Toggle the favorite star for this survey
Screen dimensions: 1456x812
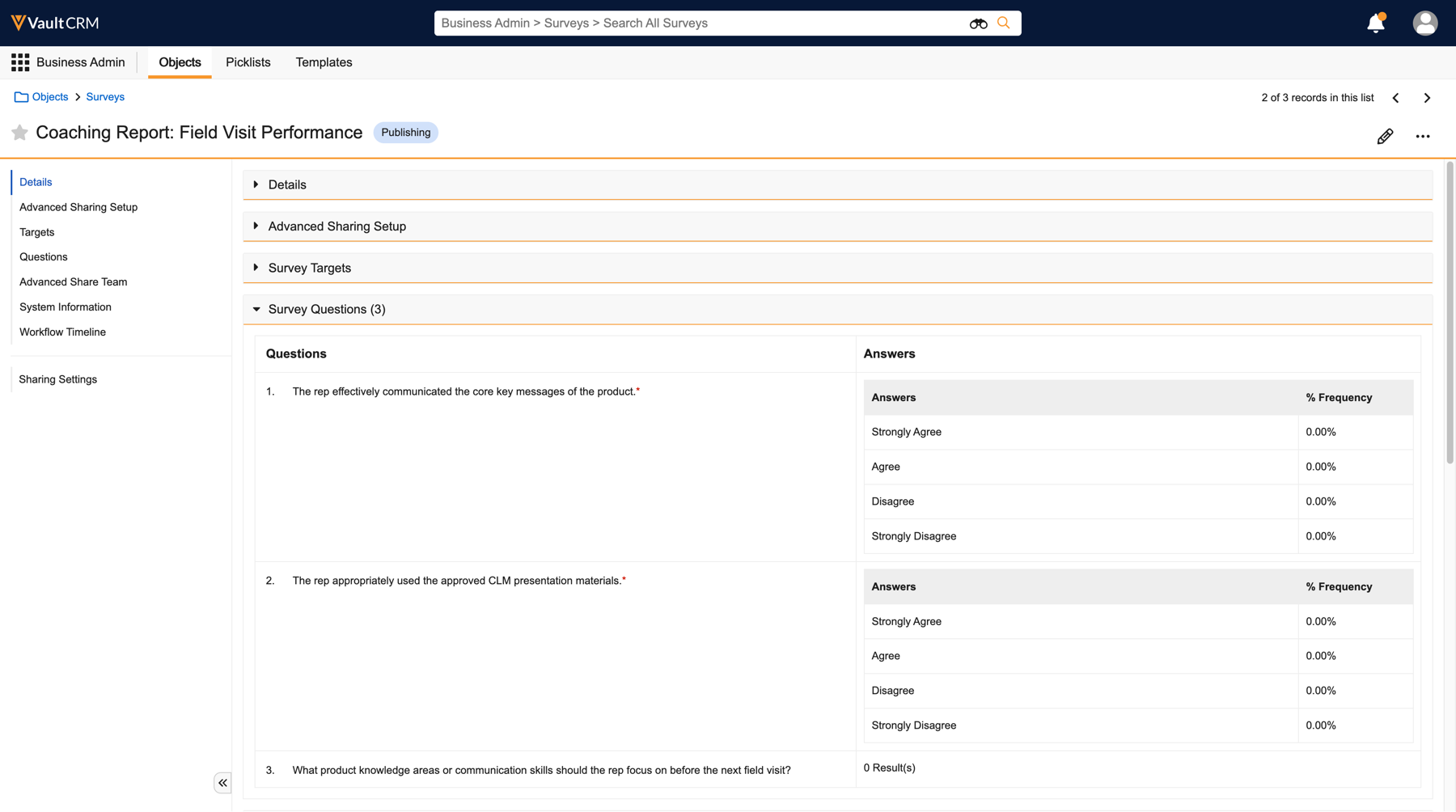tap(19, 133)
